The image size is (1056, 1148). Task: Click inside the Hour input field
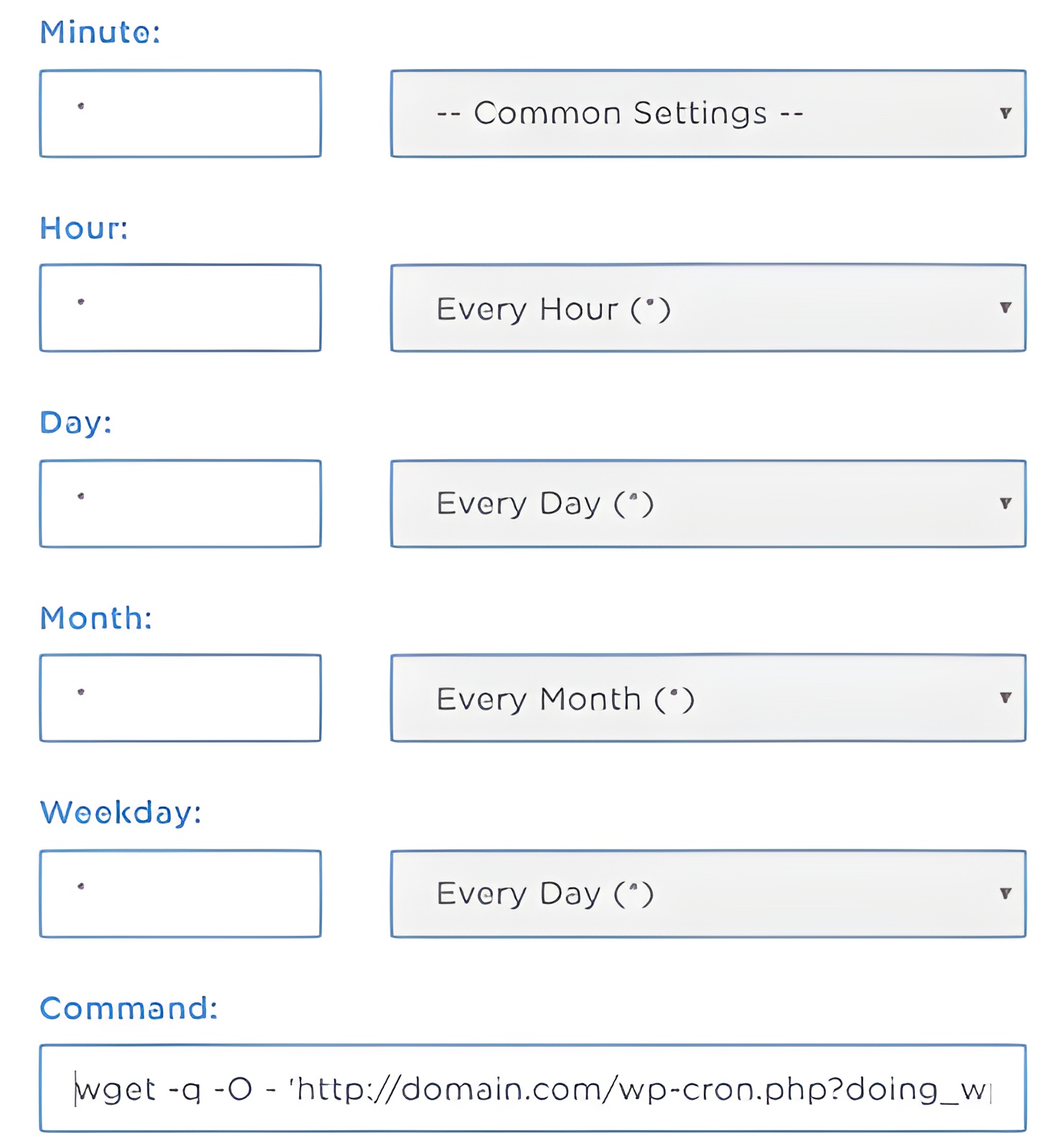coord(181,308)
